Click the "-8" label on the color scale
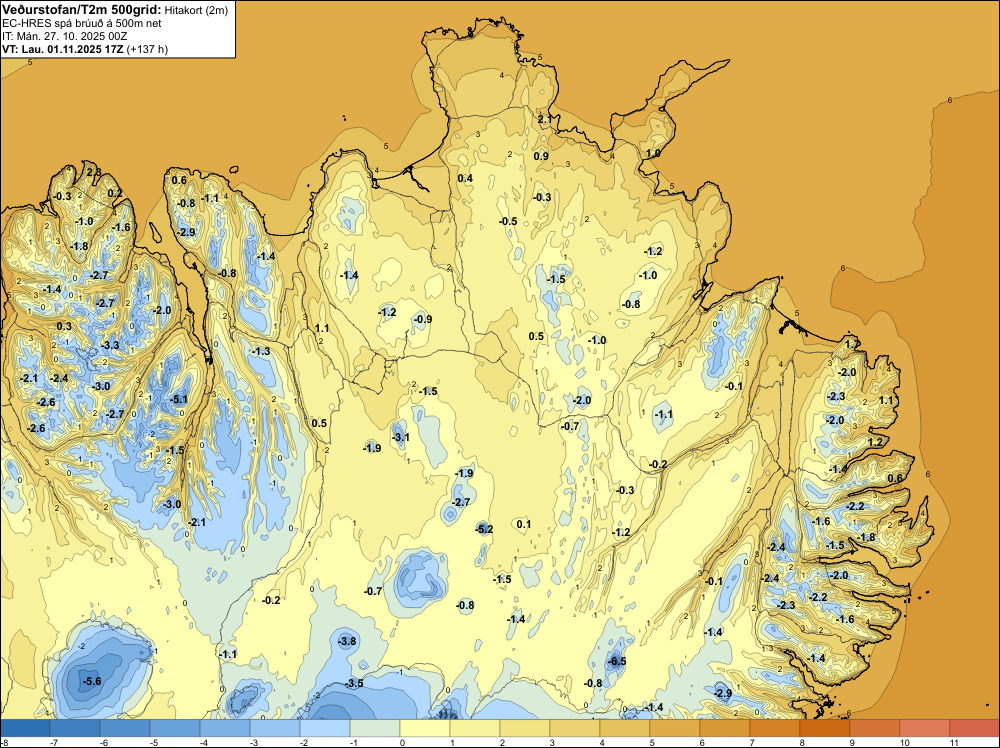This screenshot has width=1000, height=748. [4, 742]
